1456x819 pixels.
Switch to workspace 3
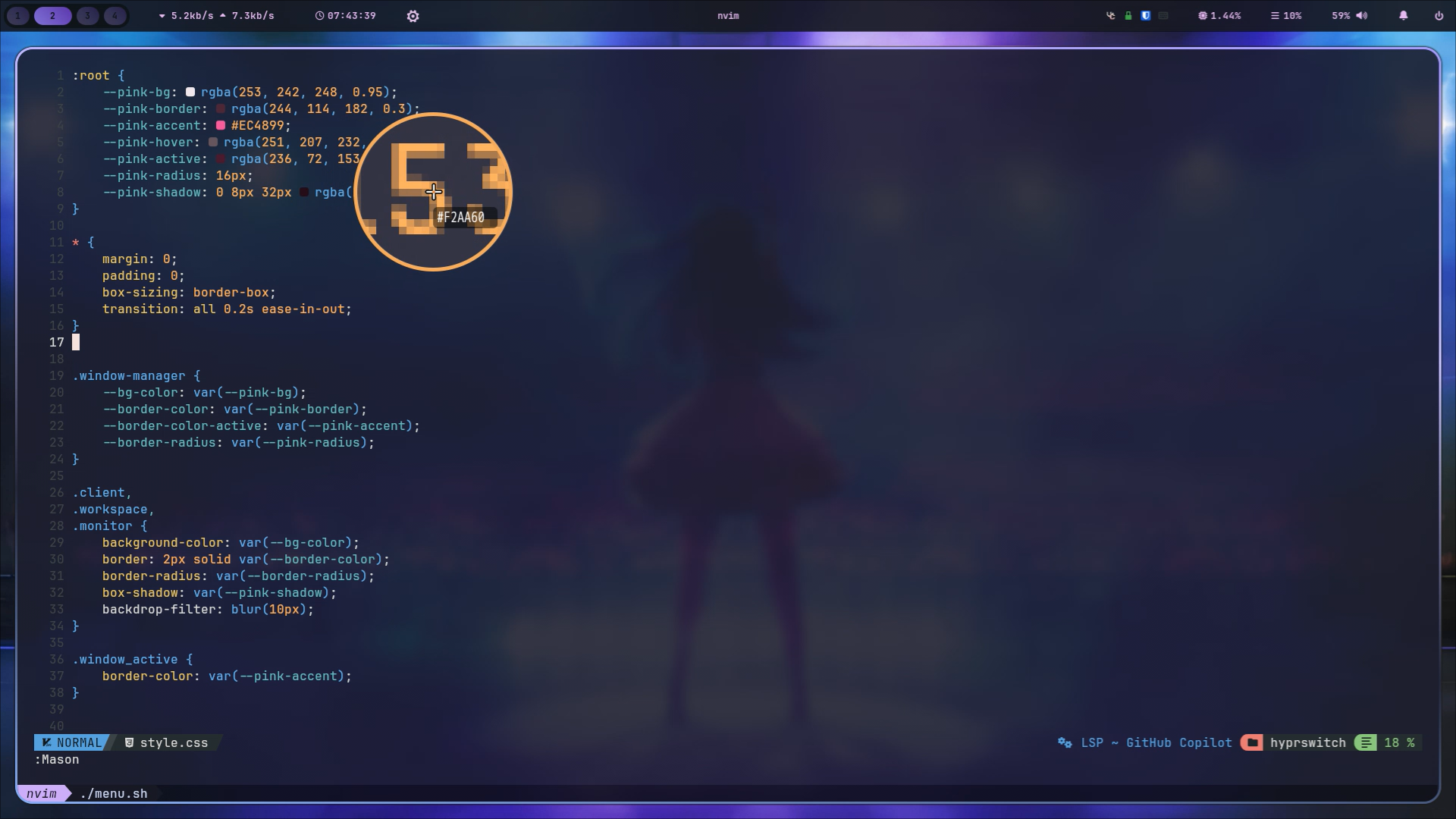click(x=87, y=15)
